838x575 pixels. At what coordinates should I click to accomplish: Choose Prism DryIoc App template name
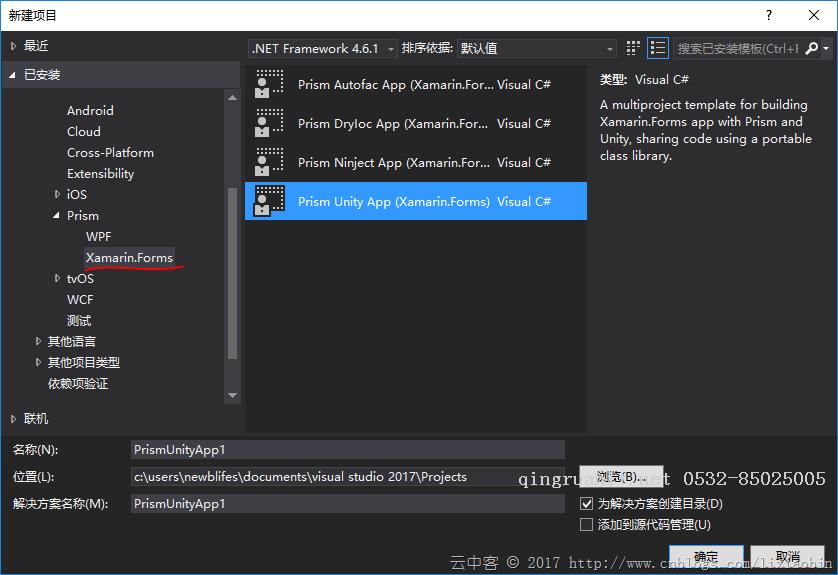pos(393,123)
